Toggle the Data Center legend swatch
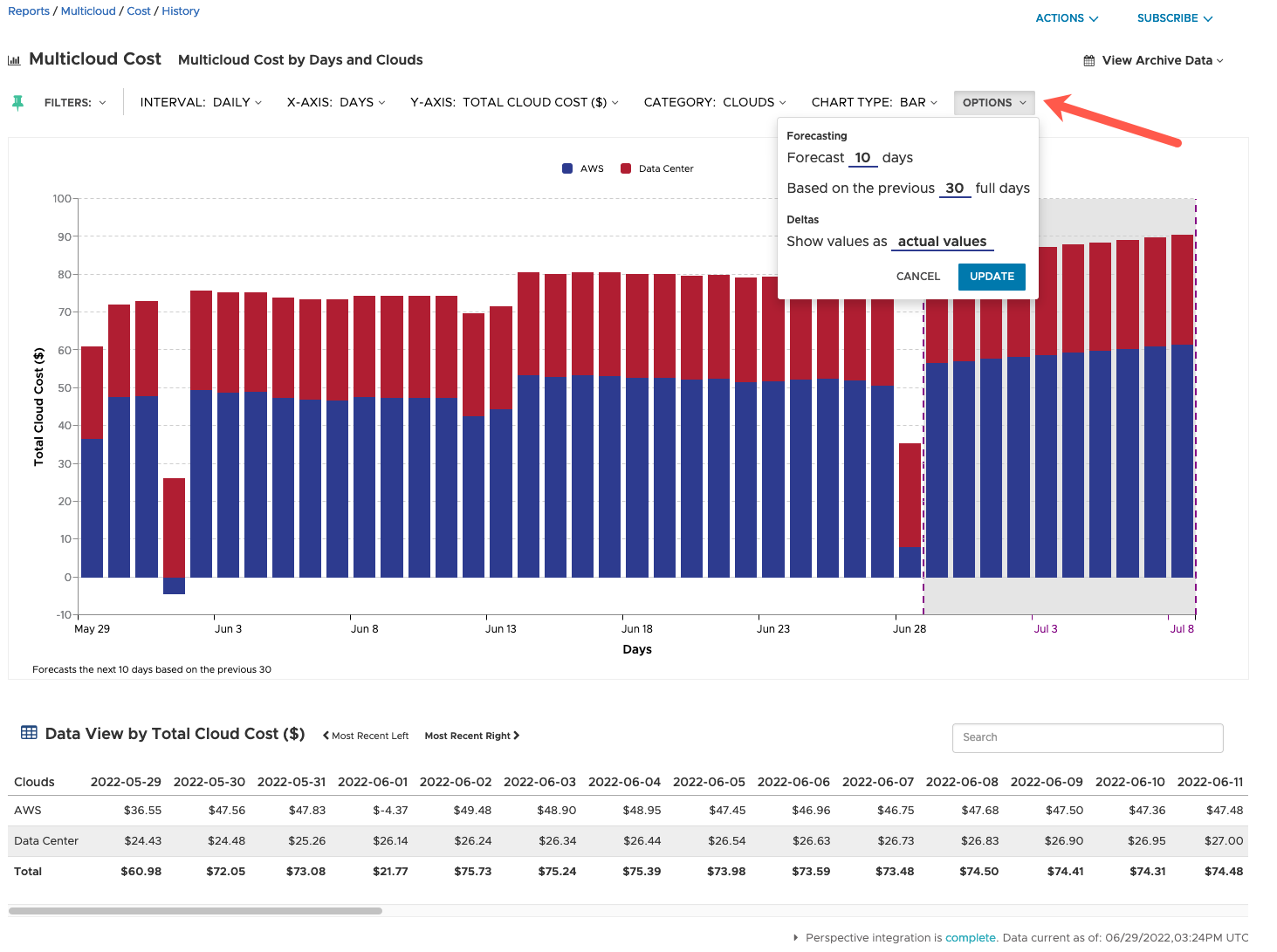 626,168
